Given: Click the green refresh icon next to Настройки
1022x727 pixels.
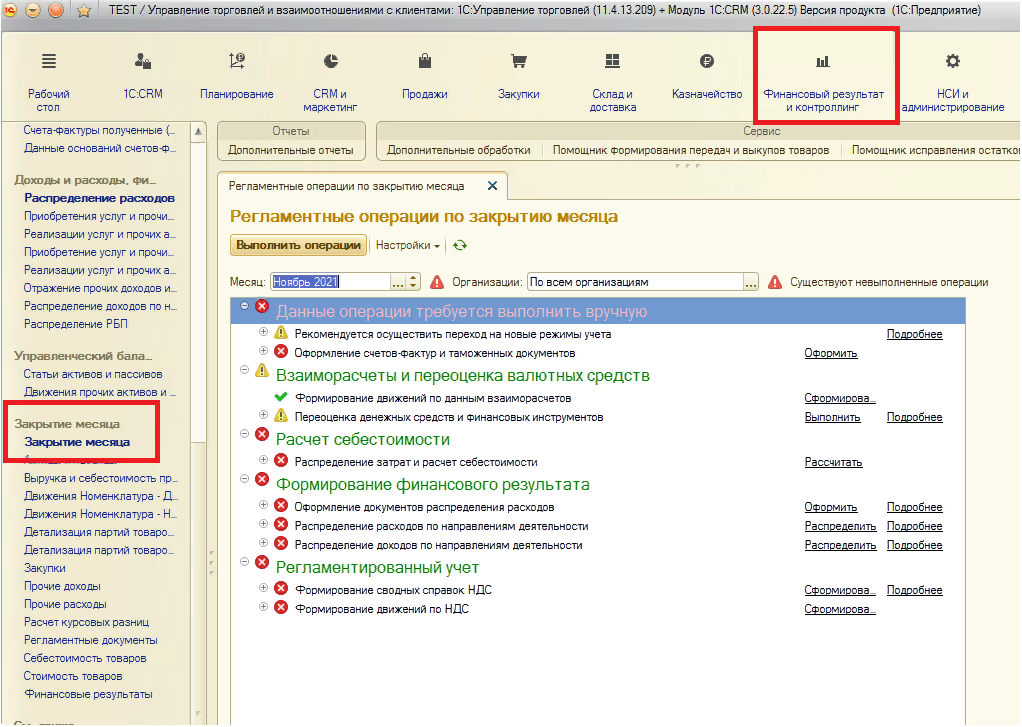Looking at the screenshot, I should pyautogui.click(x=460, y=245).
